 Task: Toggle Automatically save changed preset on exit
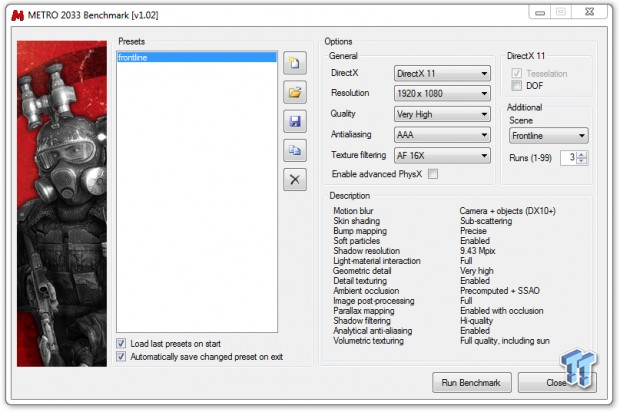121,357
